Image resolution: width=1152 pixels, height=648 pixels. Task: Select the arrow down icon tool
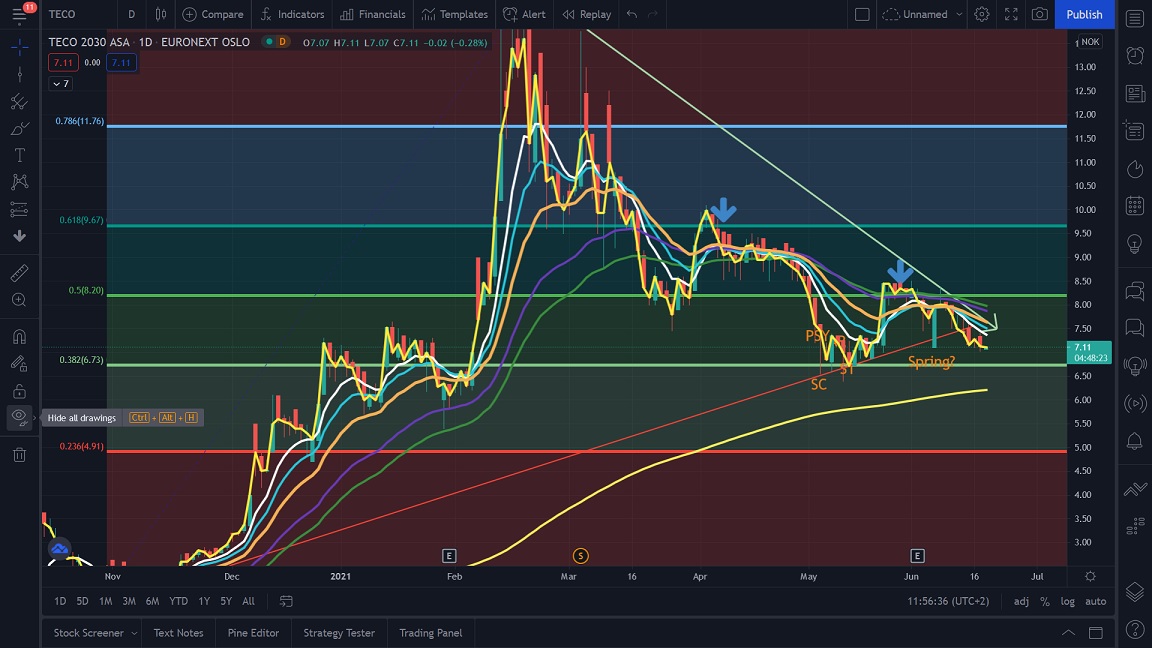(20, 236)
